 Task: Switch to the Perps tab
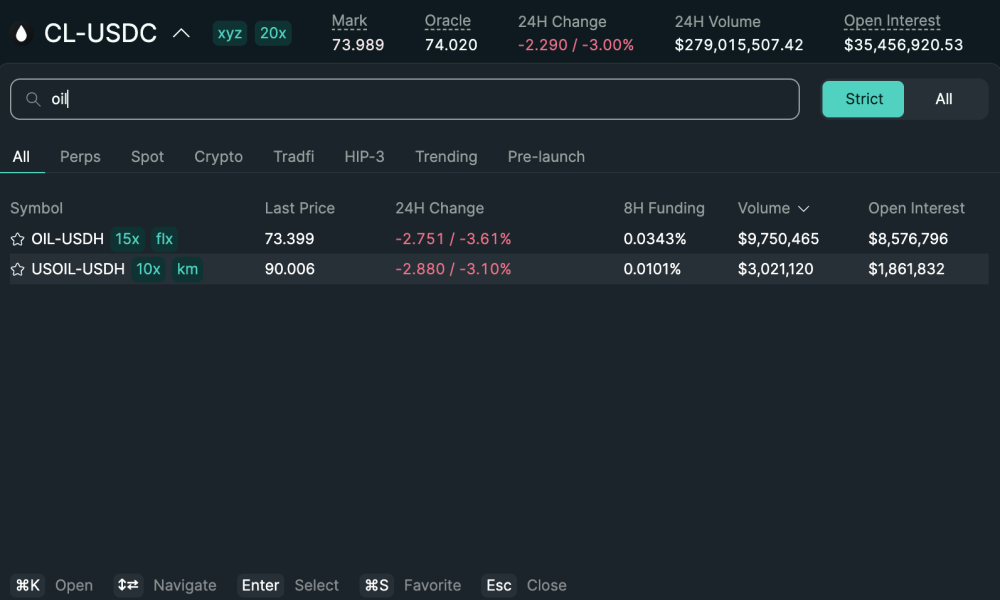pos(80,157)
